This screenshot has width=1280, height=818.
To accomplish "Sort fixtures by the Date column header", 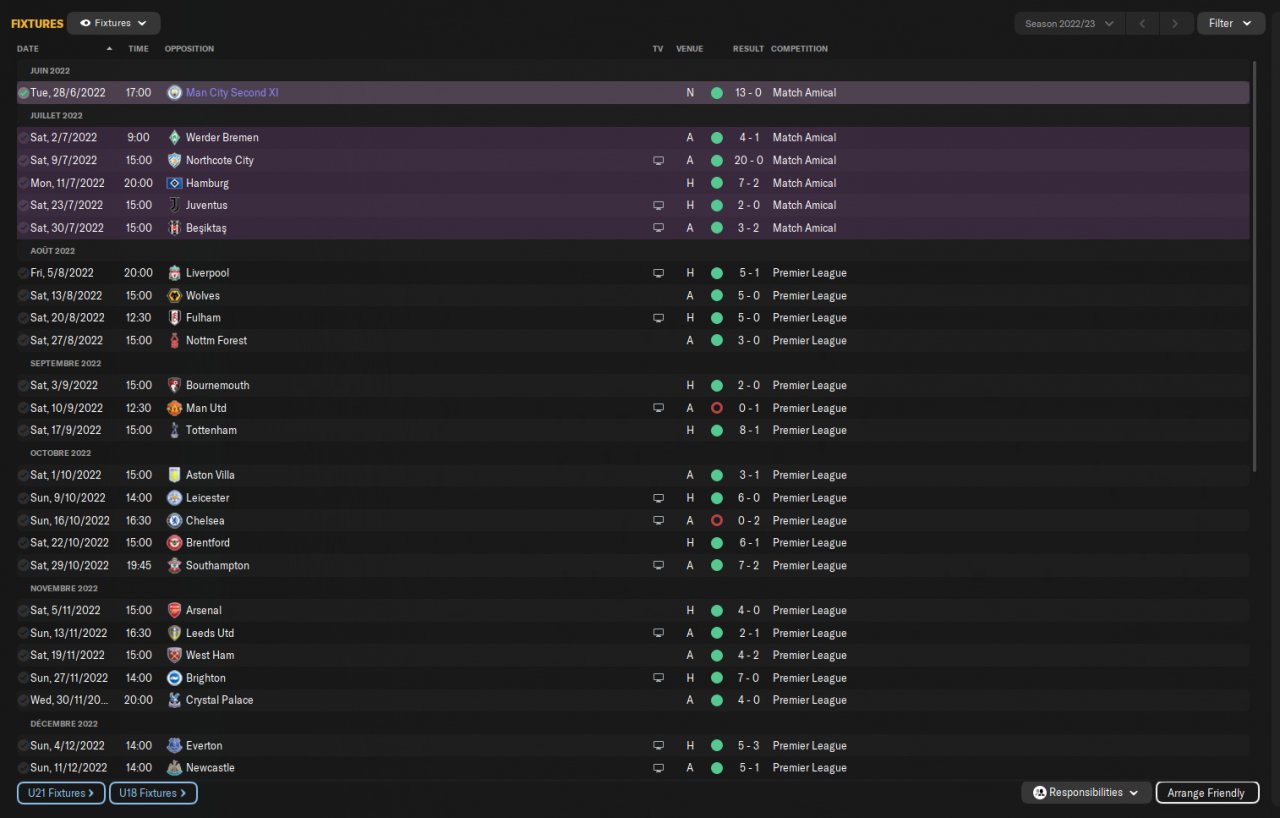I will 28,49.
